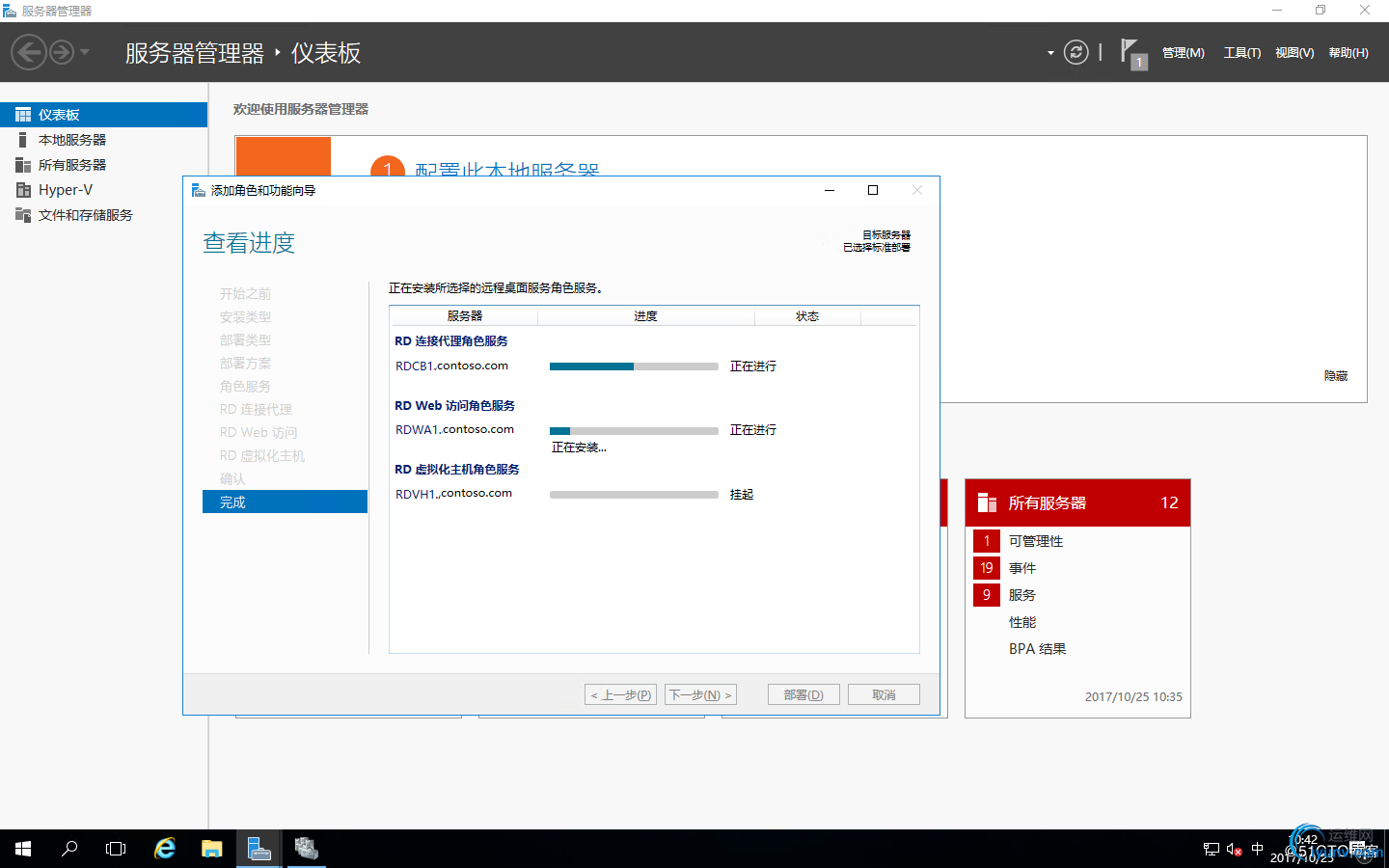Click RDVH1.contoso.com server entry
The image size is (1389, 868).
point(453,493)
